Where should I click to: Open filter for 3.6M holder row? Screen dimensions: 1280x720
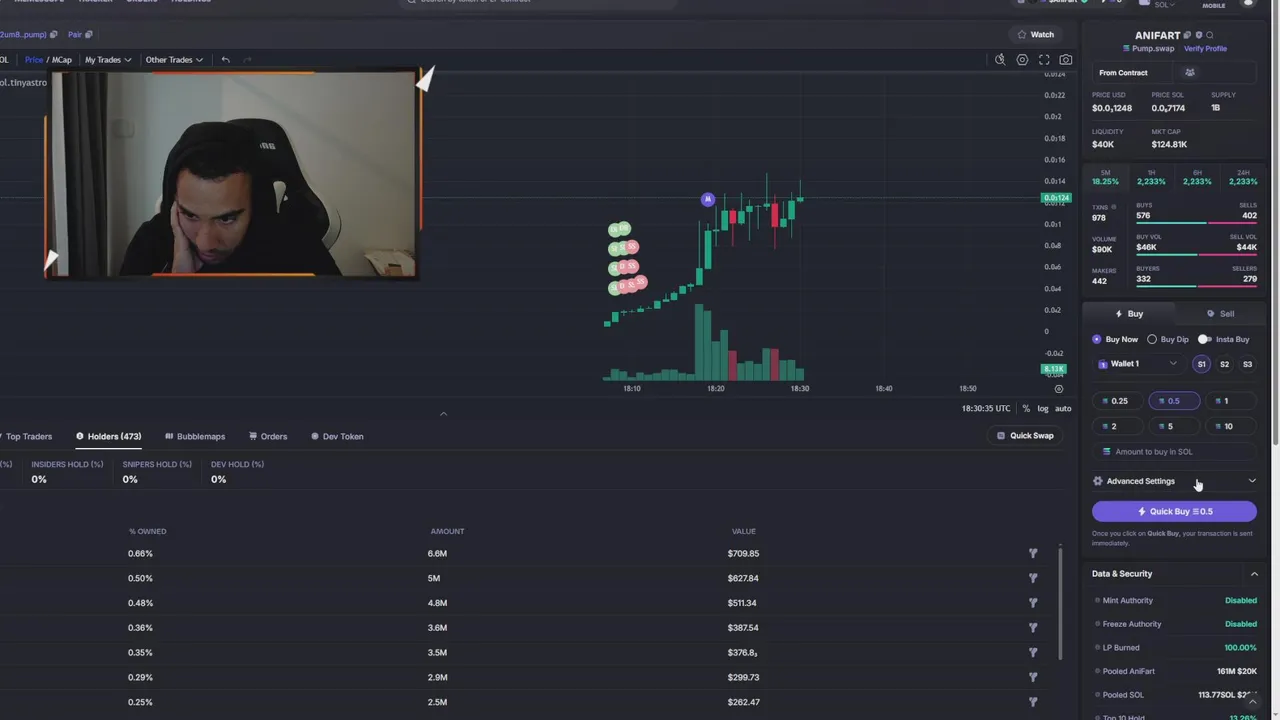tap(1033, 628)
